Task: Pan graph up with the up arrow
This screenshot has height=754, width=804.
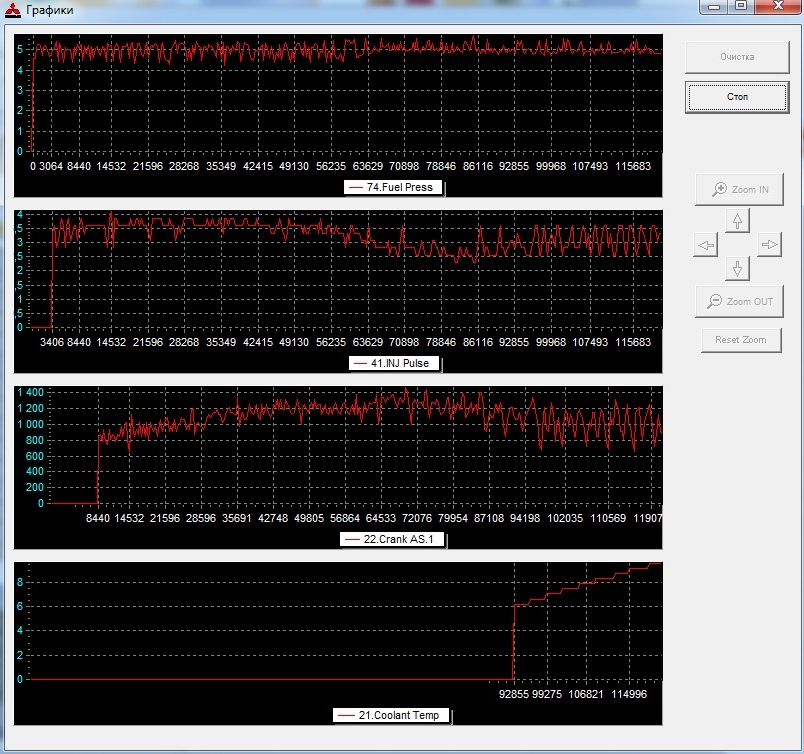Action: 737,221
